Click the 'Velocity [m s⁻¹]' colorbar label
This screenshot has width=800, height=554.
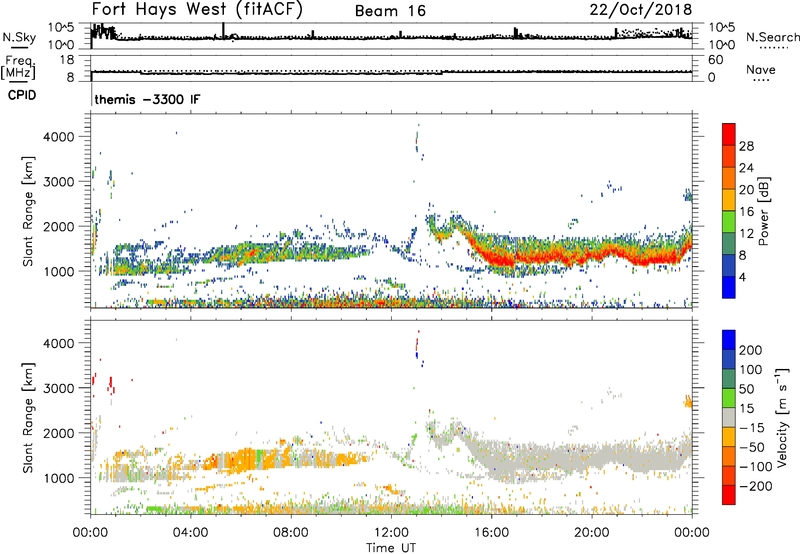(x=782, y=417)
